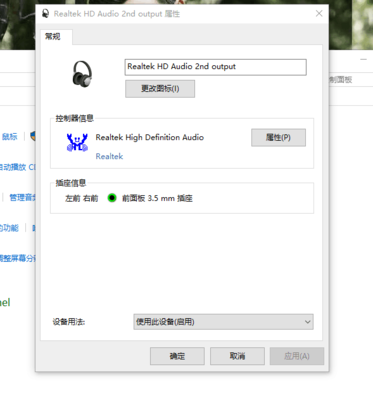
Task: Click the 管理音频 link in background window
Action: point(22,197)
